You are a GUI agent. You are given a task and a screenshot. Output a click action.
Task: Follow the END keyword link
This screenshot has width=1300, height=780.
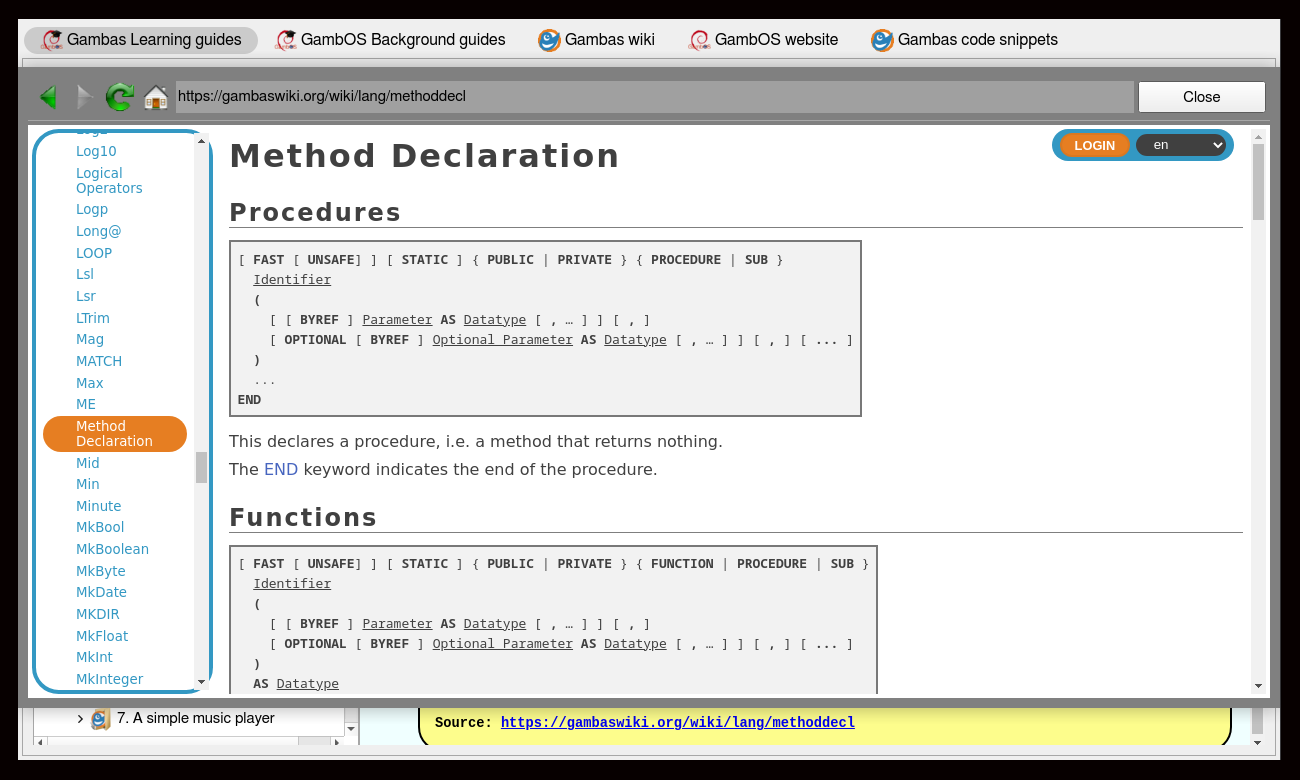point(281,469)
